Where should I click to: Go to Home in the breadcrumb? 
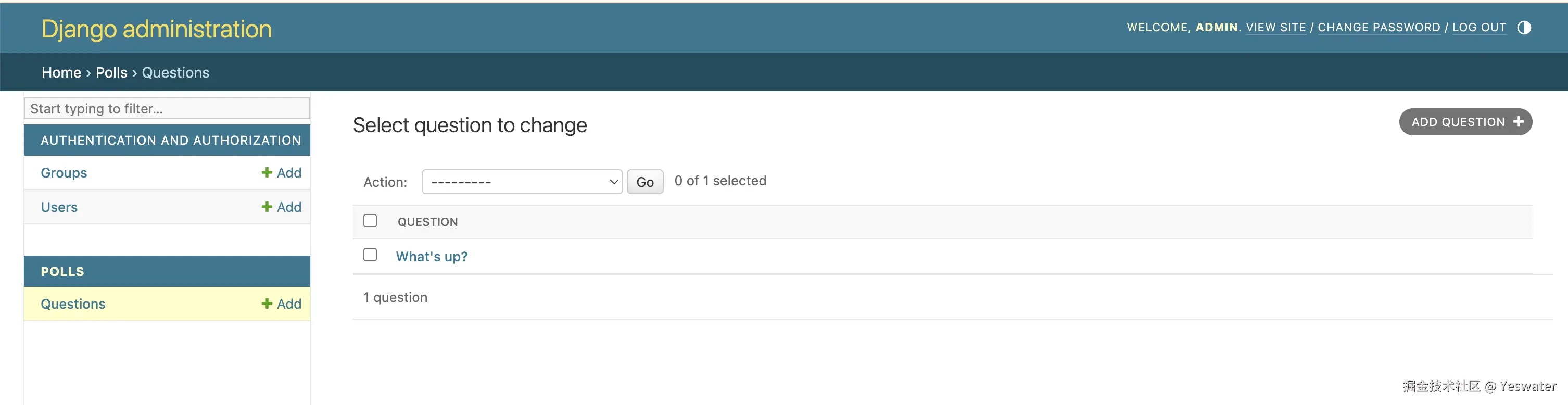pyautogui.click(x=61, y=72)
